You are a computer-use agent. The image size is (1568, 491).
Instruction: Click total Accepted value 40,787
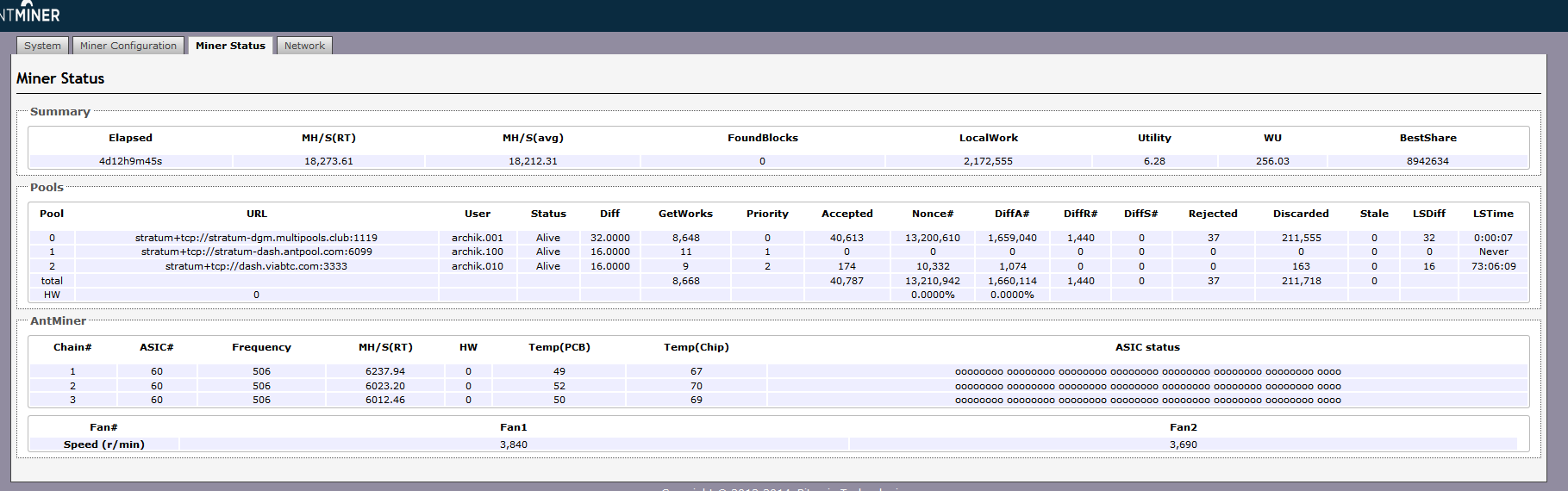846,281
